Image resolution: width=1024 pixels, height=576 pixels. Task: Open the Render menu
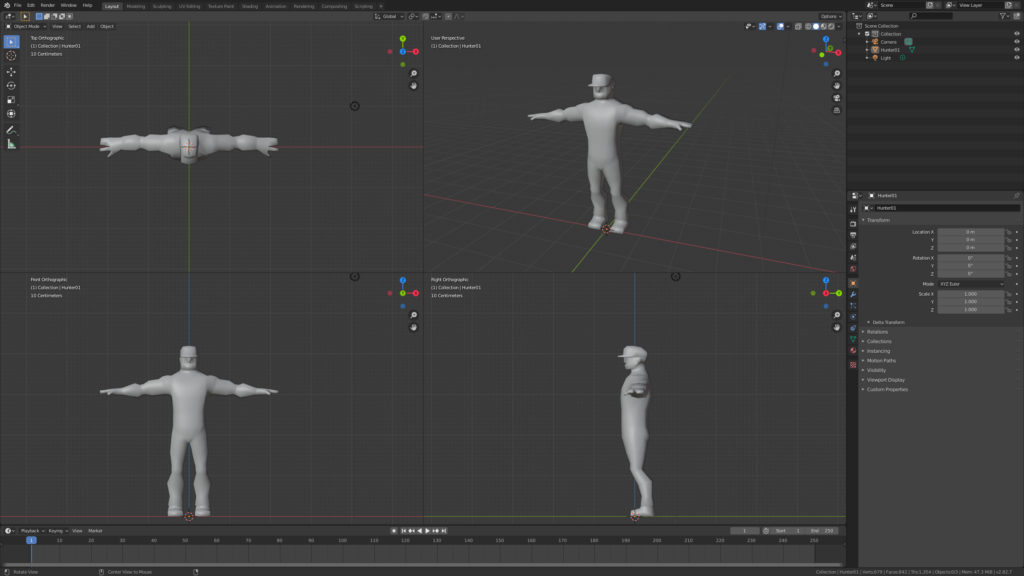(48, 5)
